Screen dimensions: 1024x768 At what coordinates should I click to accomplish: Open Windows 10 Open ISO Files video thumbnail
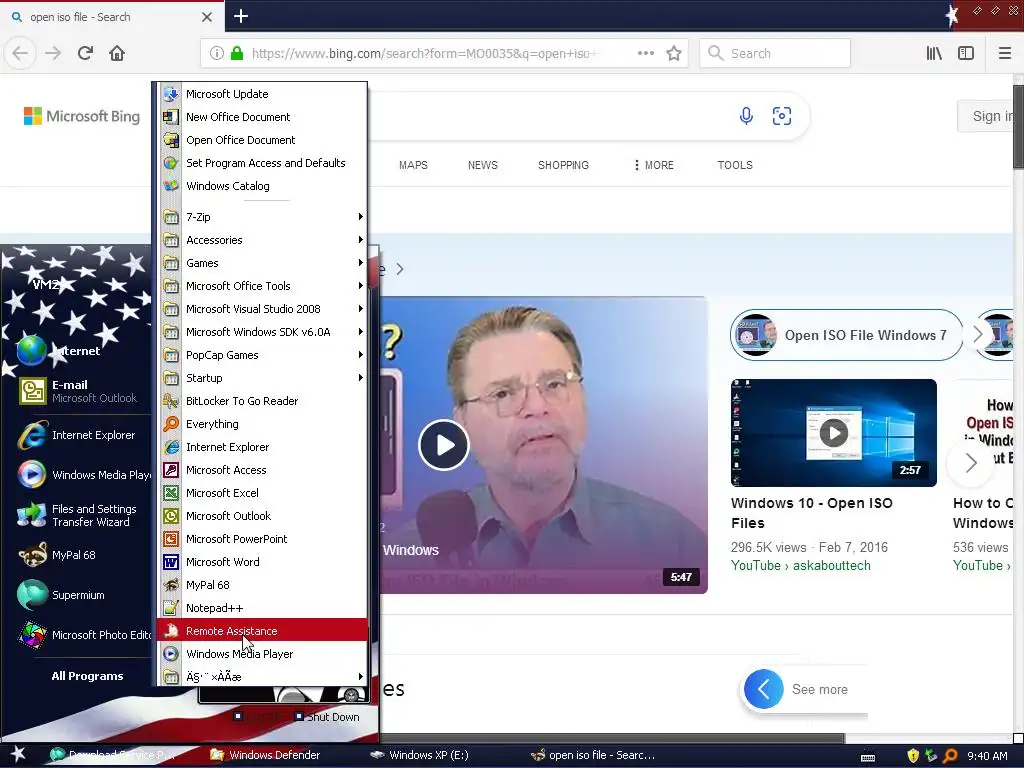tap(833, 433)
